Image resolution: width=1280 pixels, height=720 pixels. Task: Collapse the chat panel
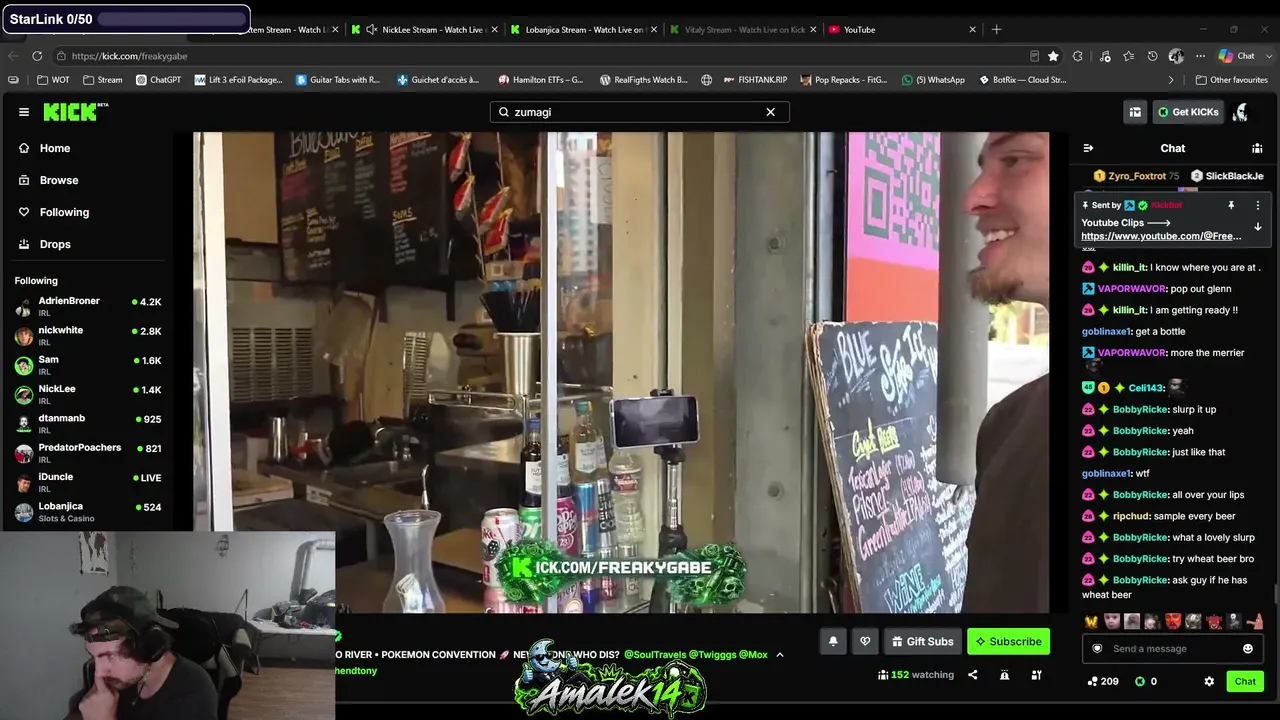pyautogui.click(x=1088, y=148)
